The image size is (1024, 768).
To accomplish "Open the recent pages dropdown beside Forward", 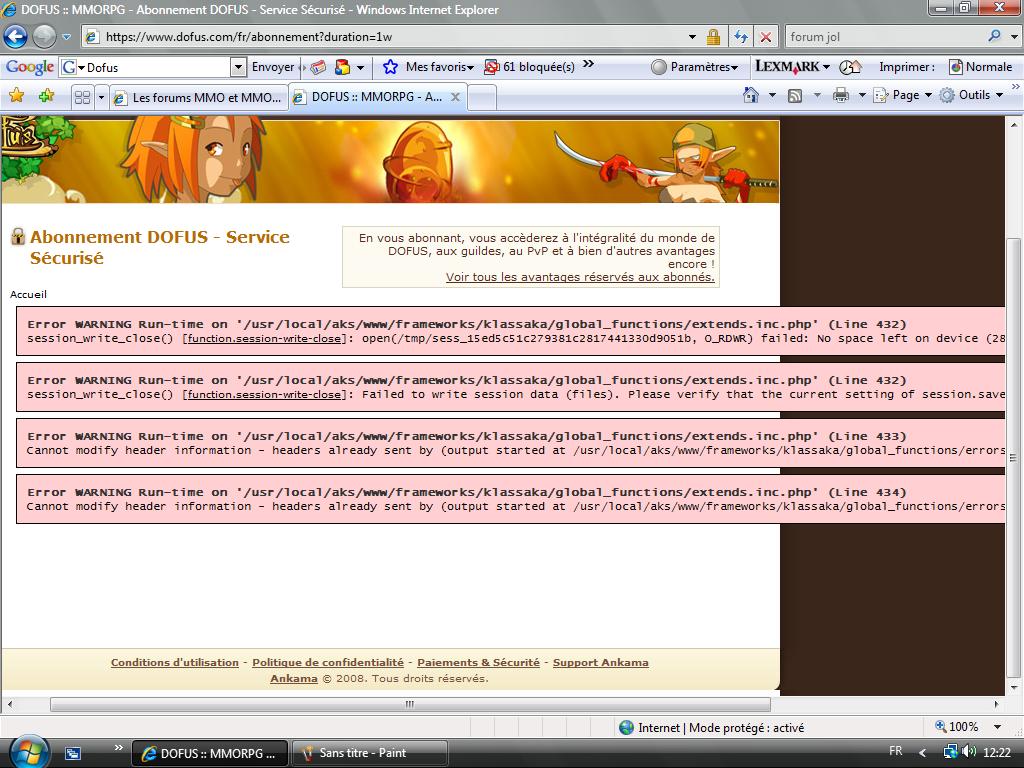I will click(x=66, y=37).
